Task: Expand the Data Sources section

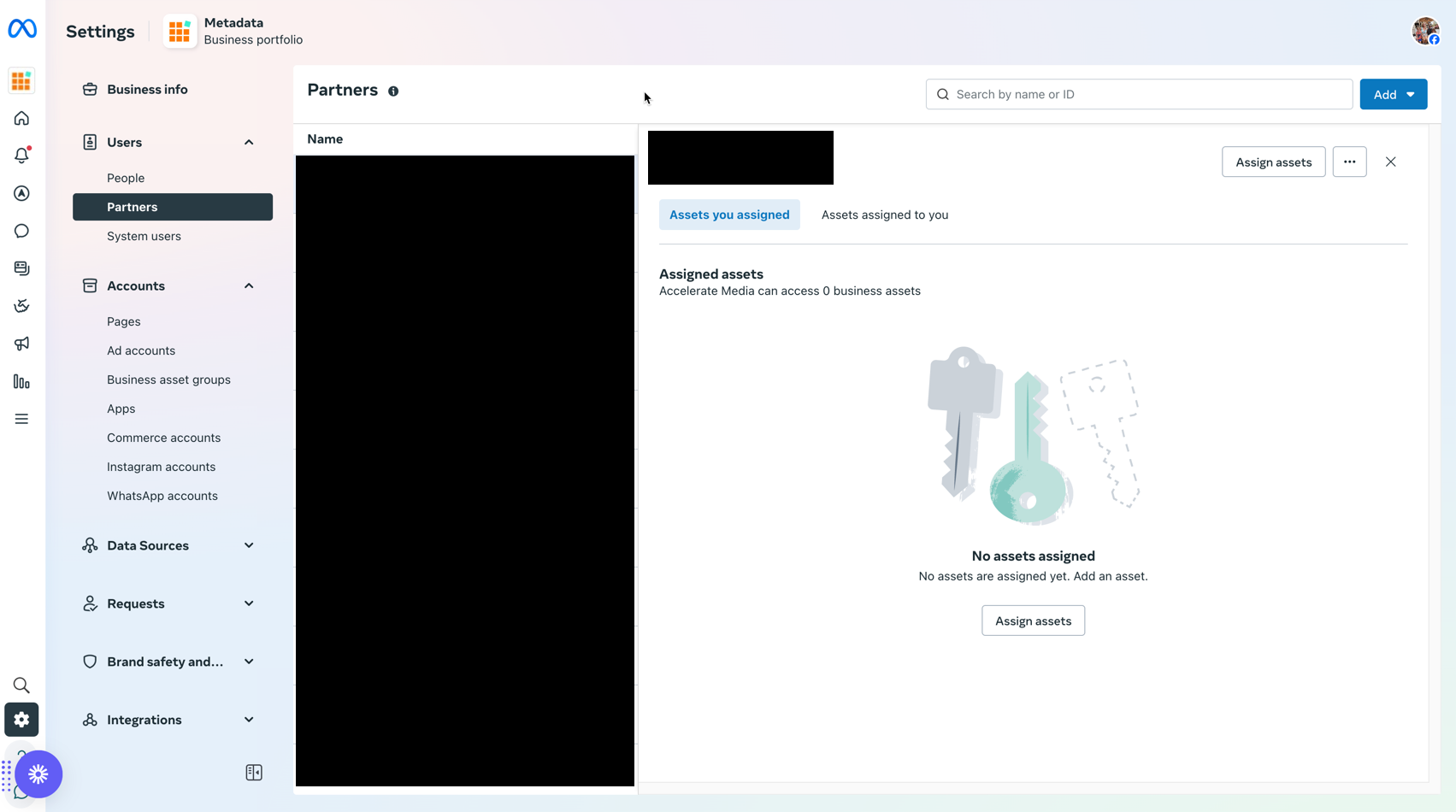Action: click(x=249, y=545)
